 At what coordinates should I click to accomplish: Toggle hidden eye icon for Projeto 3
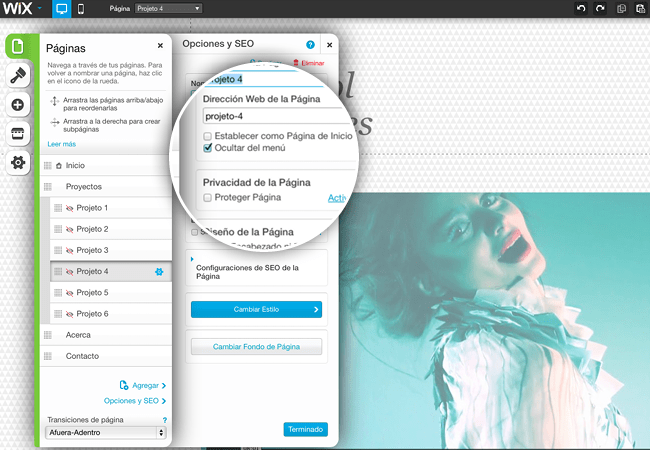coord(70,250)
